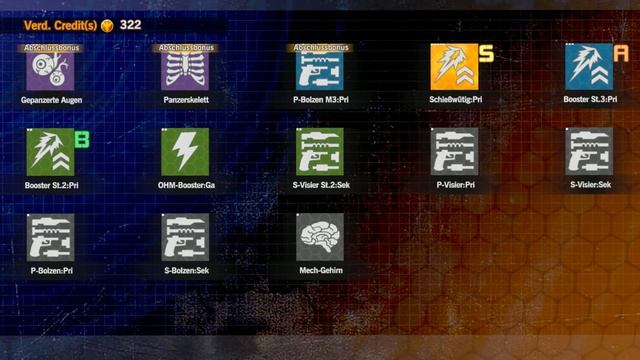Click the Schießwütig:Pri label text

[x=456, y=100]
